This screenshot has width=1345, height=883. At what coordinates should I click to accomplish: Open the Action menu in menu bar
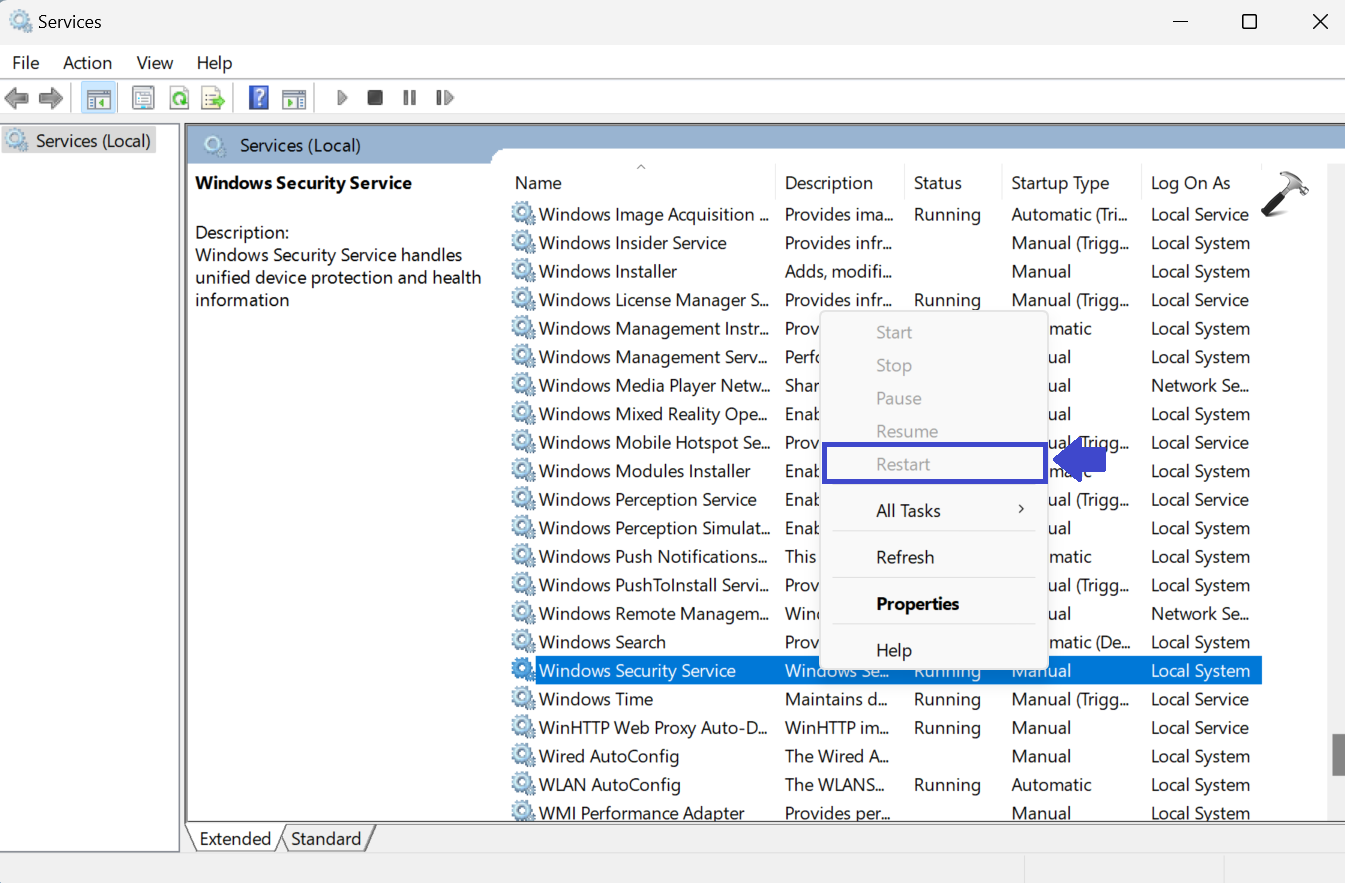(87, 63)
